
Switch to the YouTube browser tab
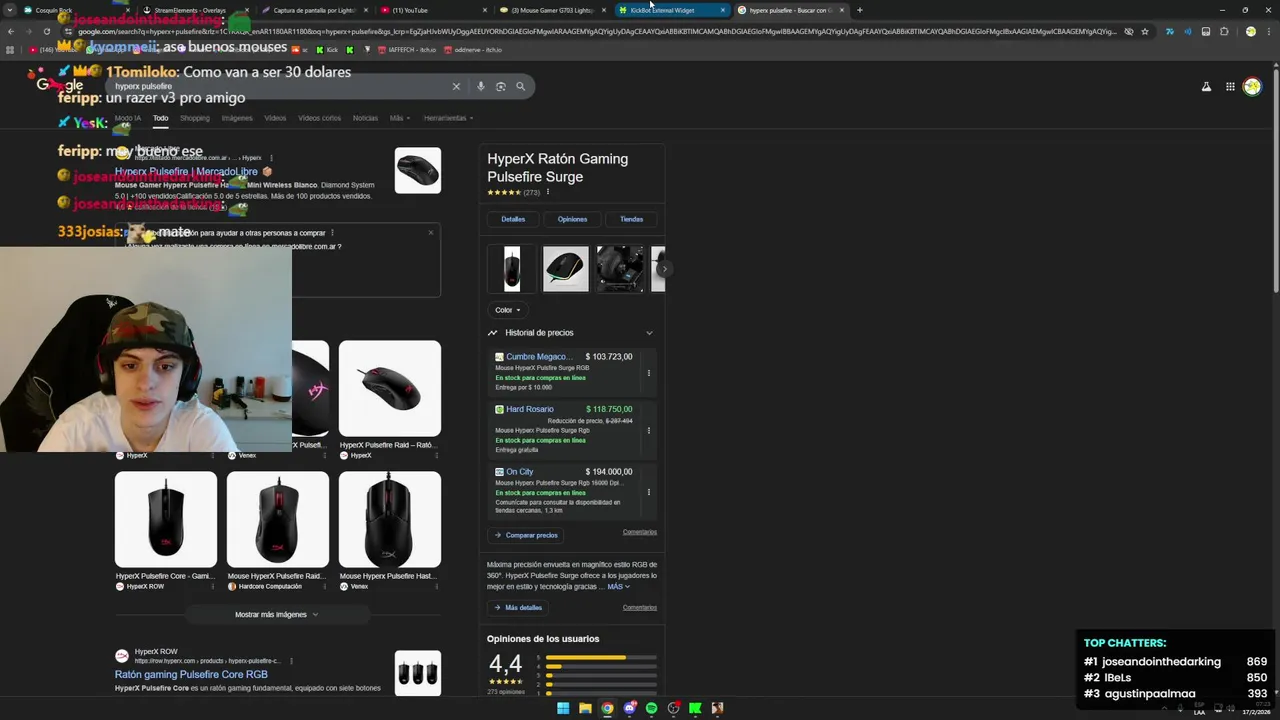[434, 10]
